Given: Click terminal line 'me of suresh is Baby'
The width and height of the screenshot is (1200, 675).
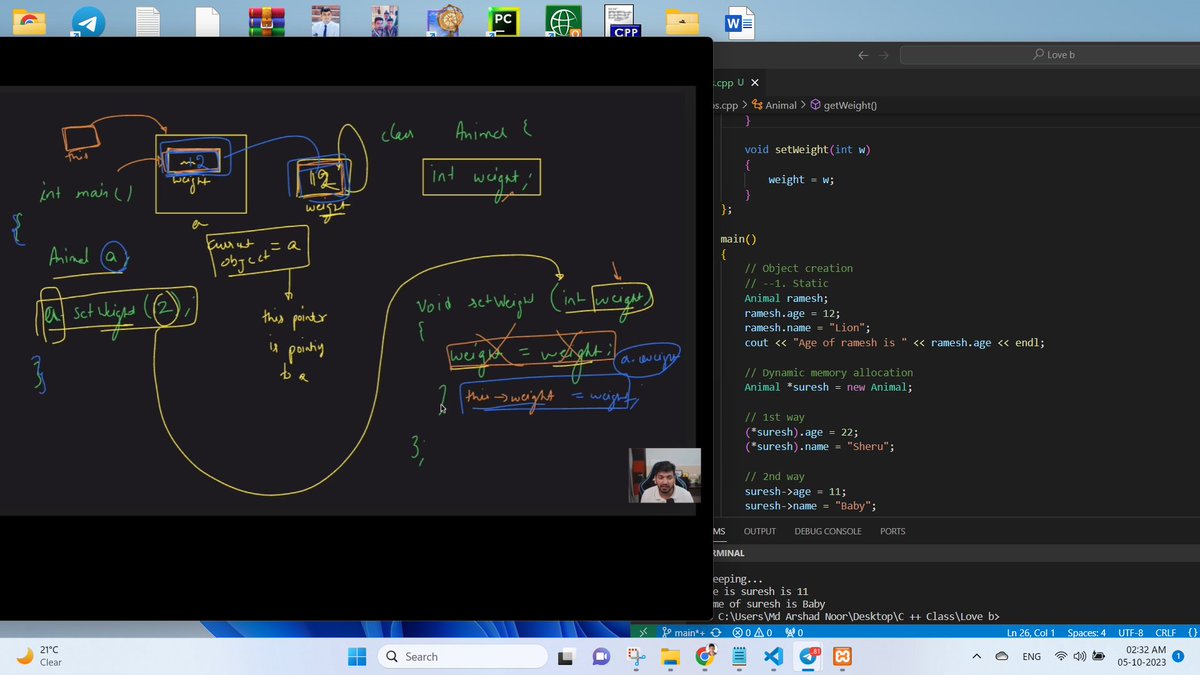Looking at the screenshot, I should click(767, 604).
